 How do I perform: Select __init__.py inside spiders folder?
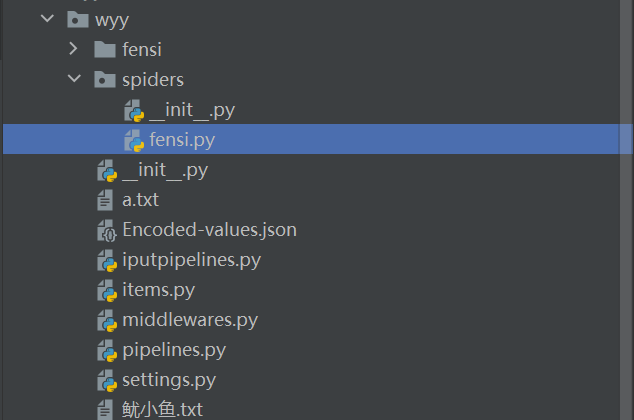coord(191,110)
